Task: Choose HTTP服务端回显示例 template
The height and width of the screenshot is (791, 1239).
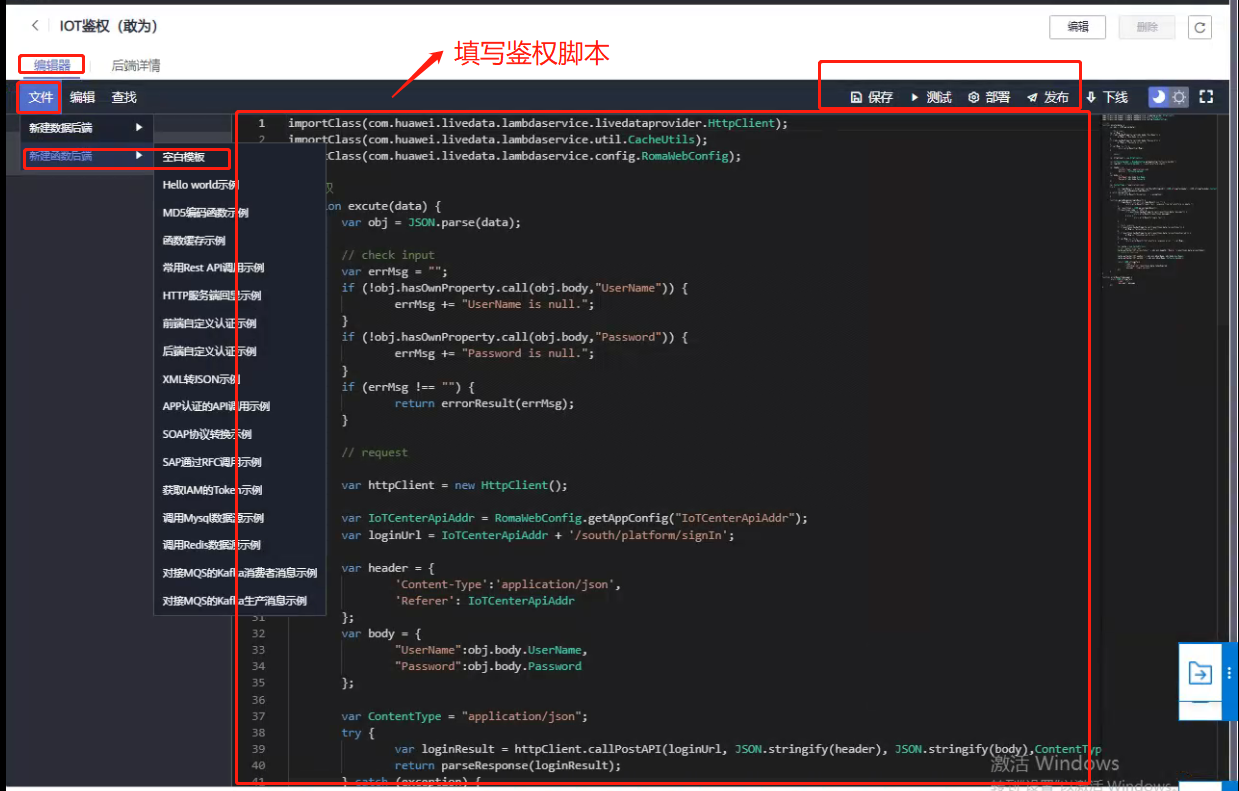Action: pyautogui.click(x=211, y=296)
